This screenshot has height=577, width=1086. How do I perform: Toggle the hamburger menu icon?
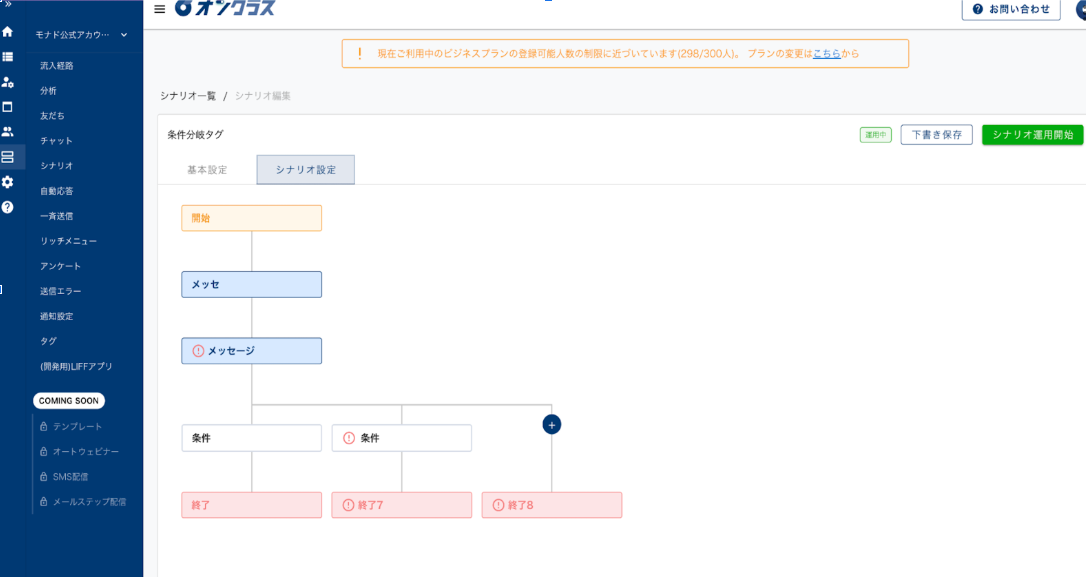pyautogui.click(x=160, y=9)
